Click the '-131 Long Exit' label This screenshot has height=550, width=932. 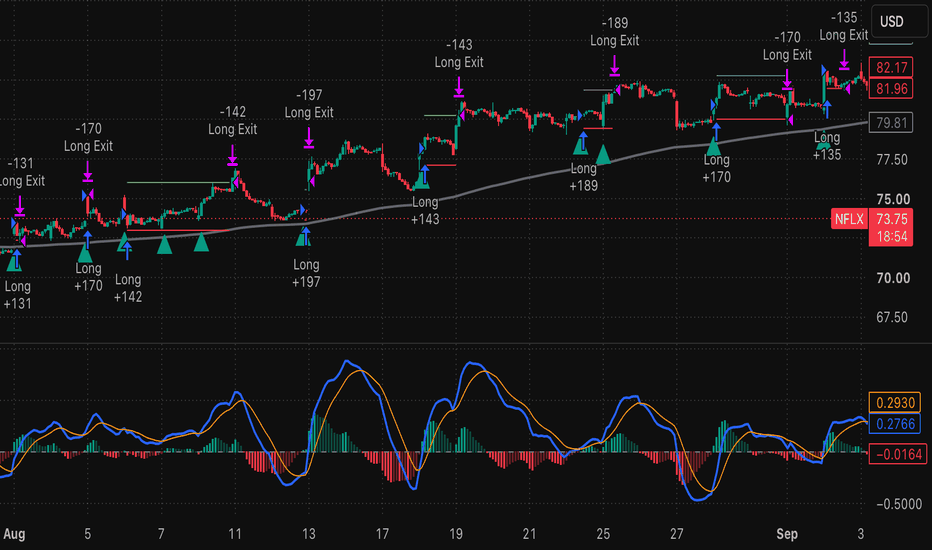(x=21, y=172)
